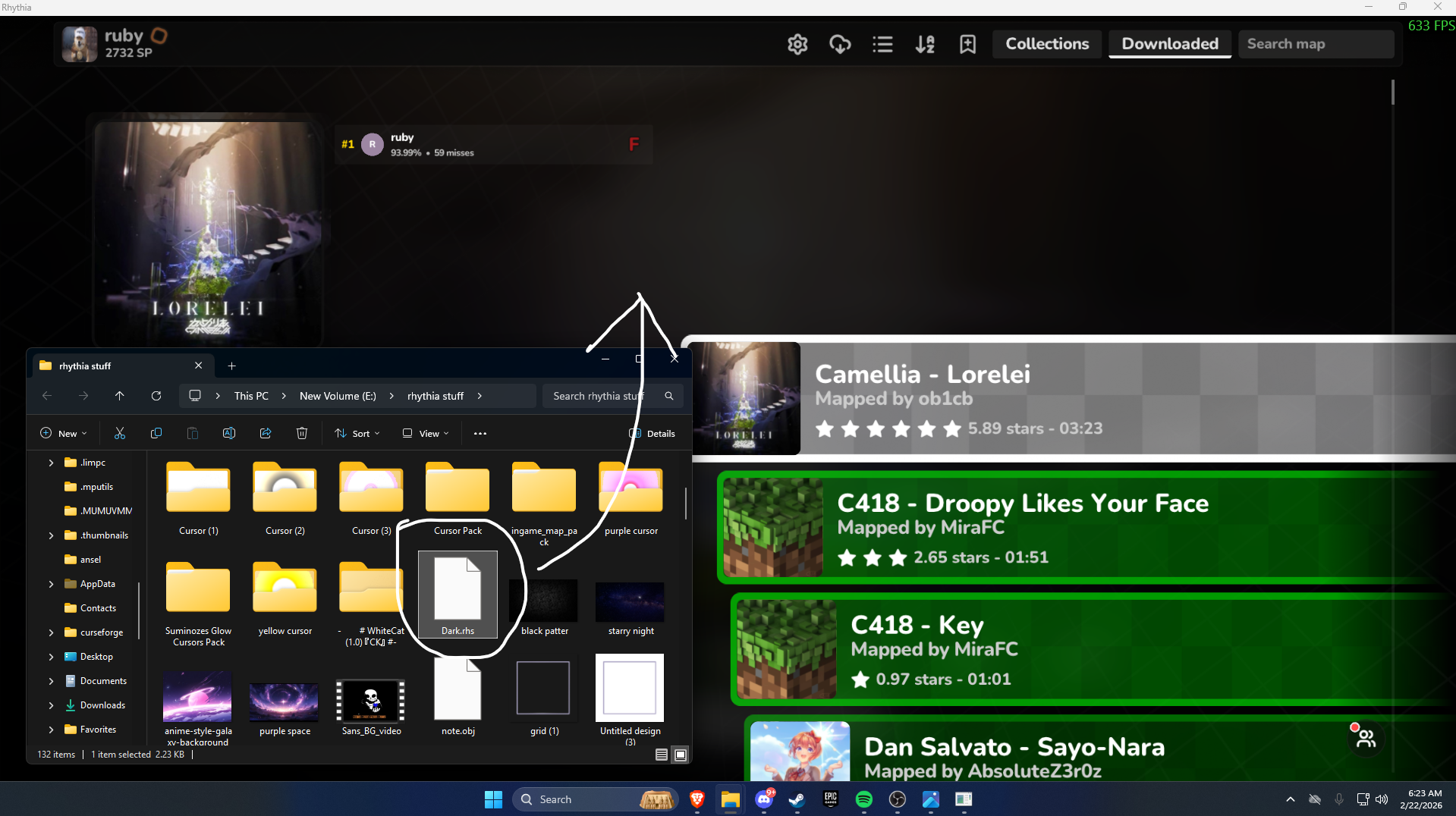Click the Cut icon in File Explorer
Screen dimensions: 1456x816
point(120,433)
